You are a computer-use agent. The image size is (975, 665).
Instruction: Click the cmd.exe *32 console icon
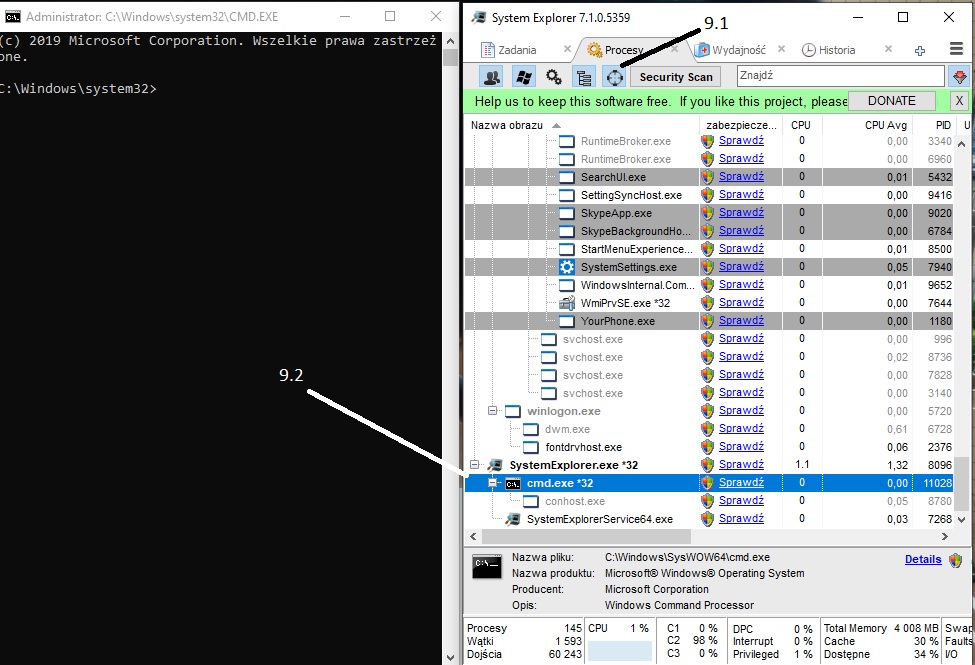(513, 483)
